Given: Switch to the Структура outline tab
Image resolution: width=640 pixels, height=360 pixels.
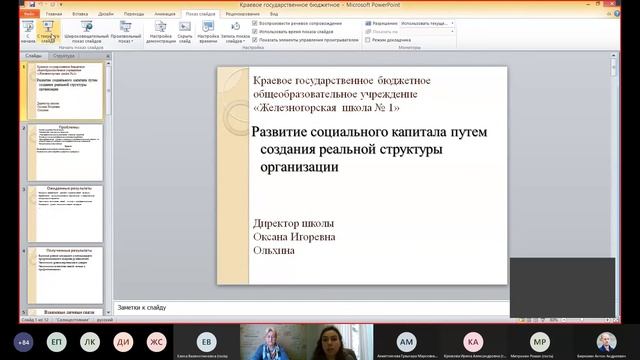Looking at the screenshot, I should tap(64, 56).
